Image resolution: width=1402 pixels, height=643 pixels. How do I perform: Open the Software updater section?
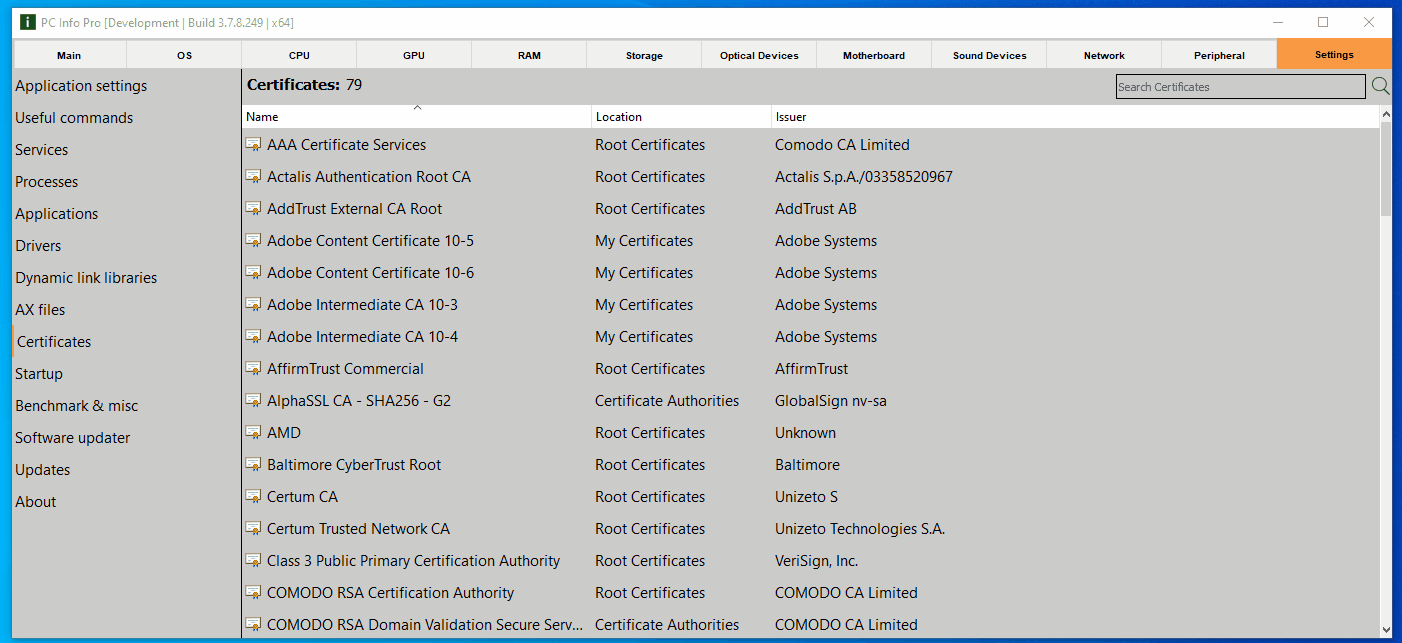pyautogui.click(x=73, y=438)
